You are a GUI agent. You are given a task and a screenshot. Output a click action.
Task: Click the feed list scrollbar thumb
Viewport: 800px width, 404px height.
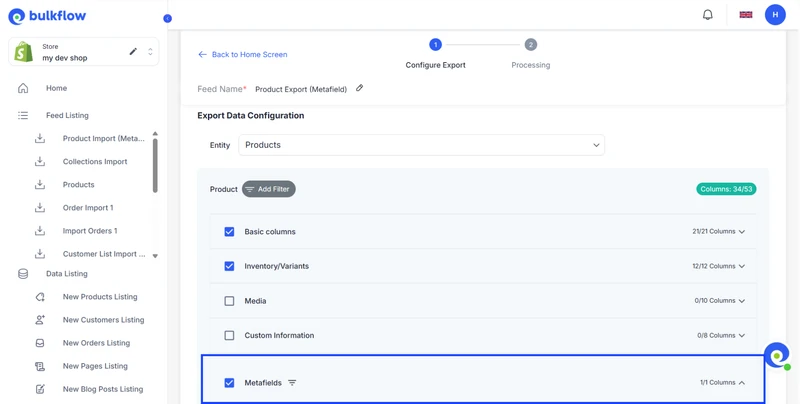point(155,166)
